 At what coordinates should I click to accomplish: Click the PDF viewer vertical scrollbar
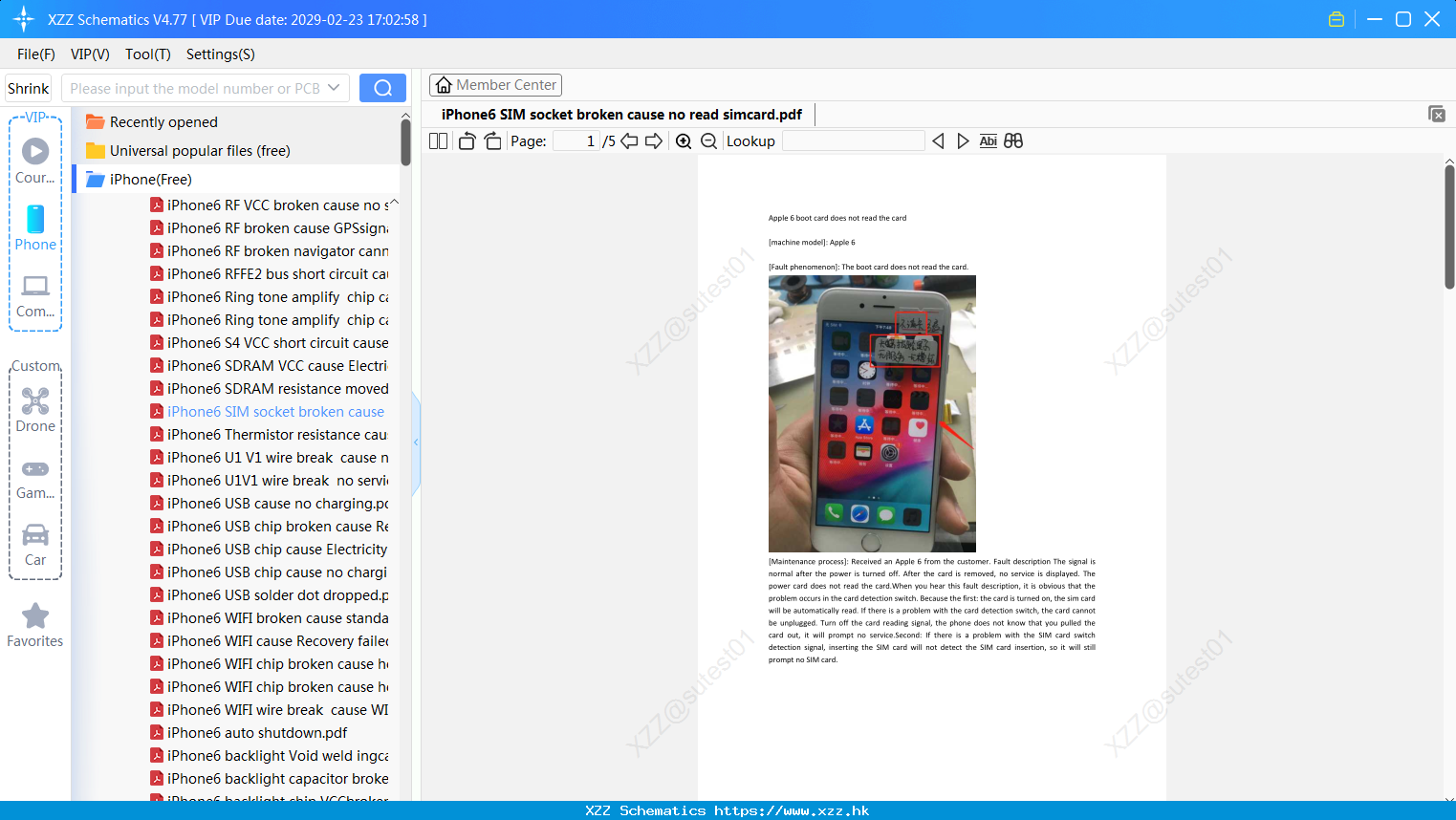point(1449,227)
